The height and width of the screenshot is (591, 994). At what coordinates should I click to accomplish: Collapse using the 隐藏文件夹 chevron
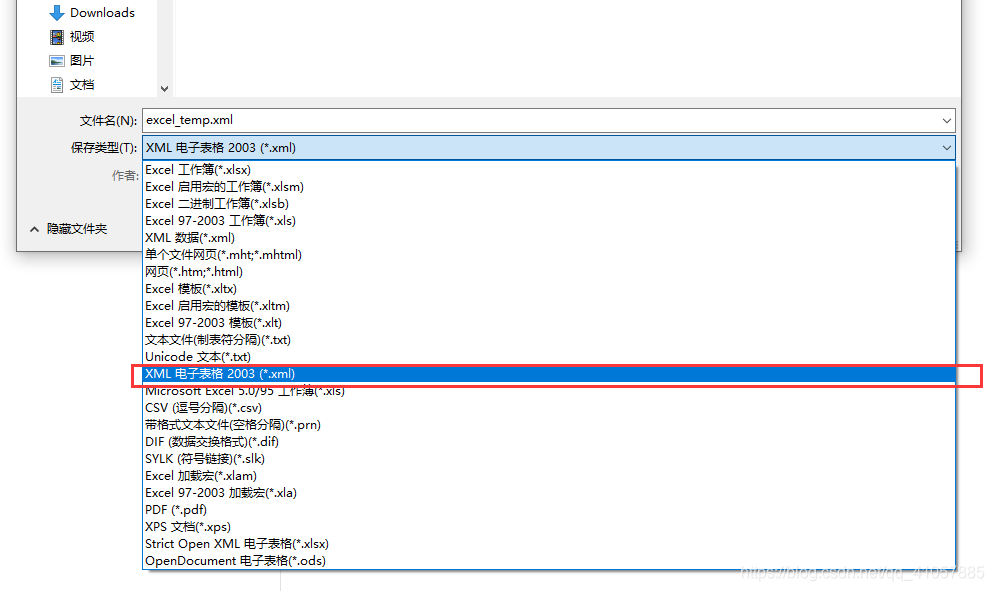(x=34, y=229)
